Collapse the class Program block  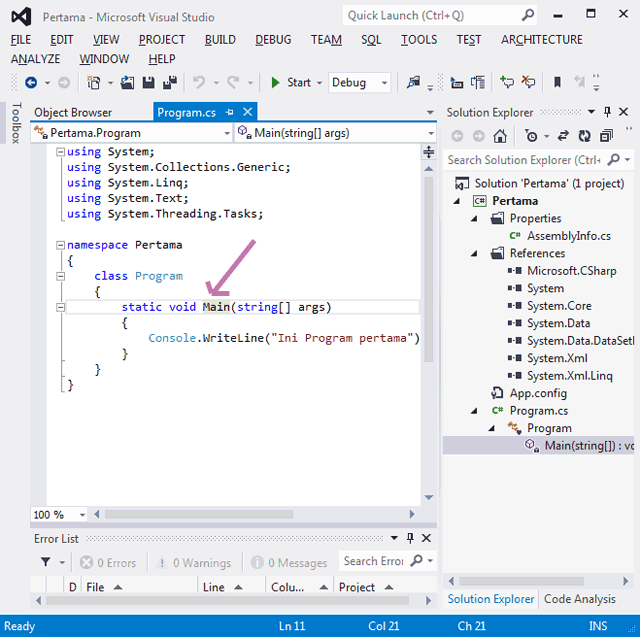coord(60,276)
